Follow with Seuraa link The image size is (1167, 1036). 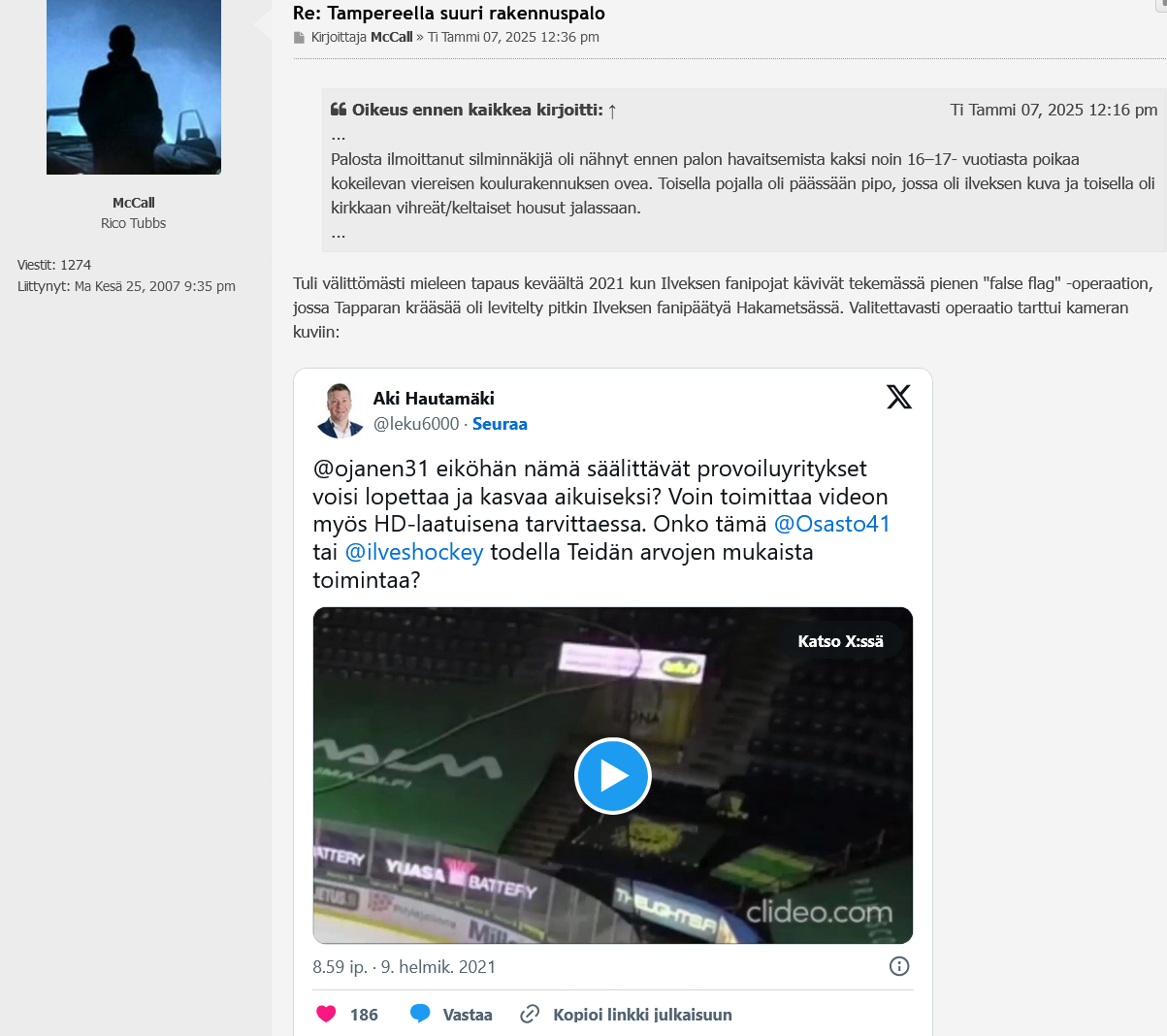click(x=500, y=424)
